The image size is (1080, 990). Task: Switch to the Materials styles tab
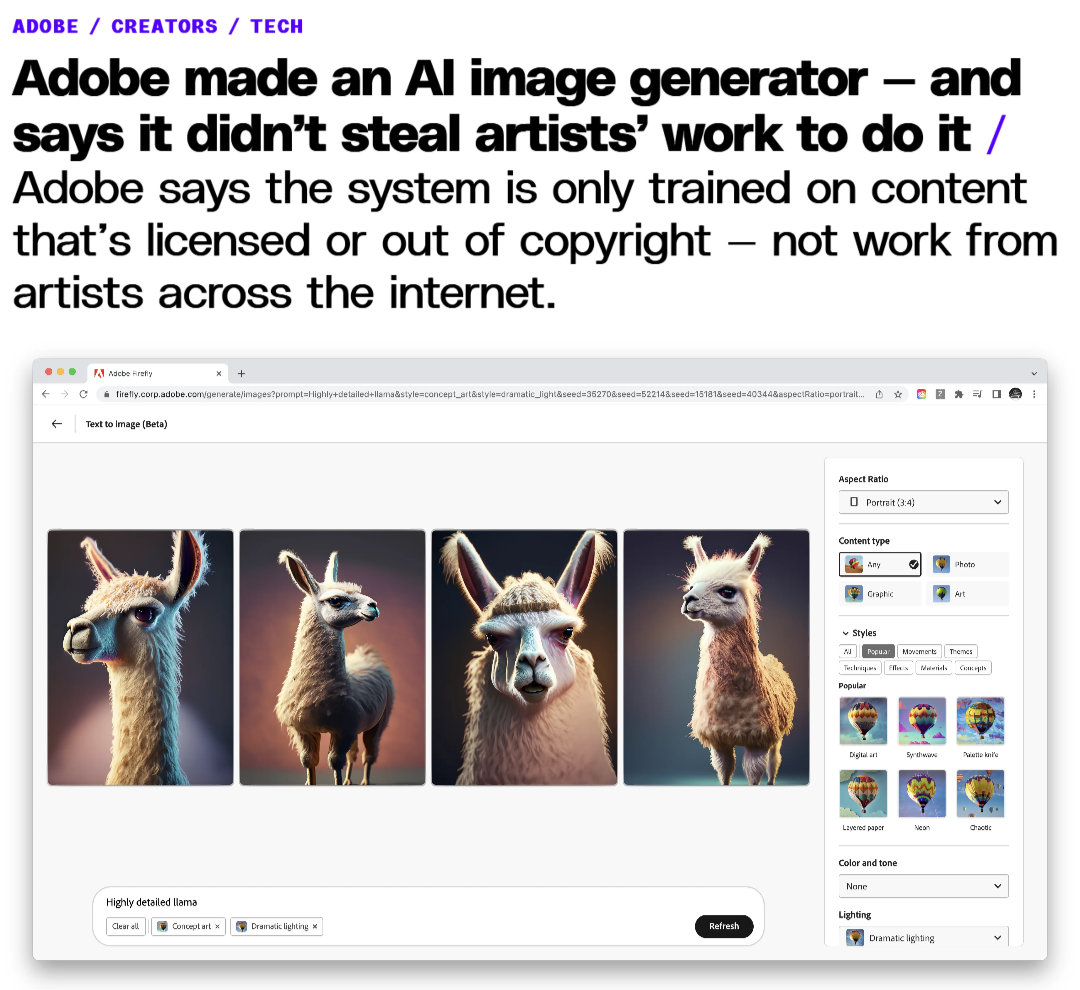pyautogui.click(x=934, y=668)
